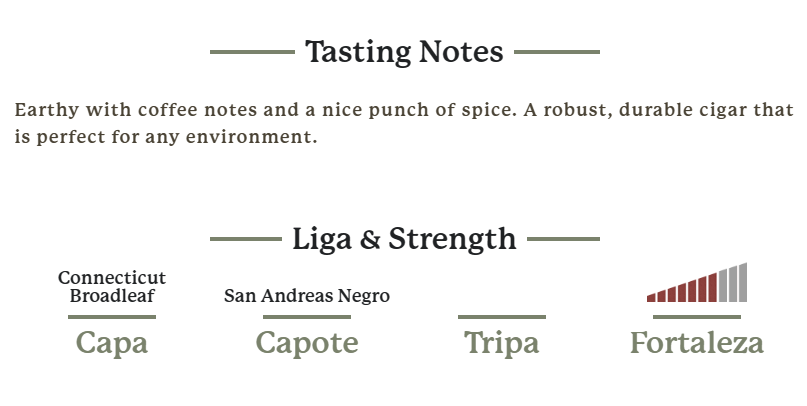Click the tallest gray strength bar
The image size is (807, 406).
[743, 283]
